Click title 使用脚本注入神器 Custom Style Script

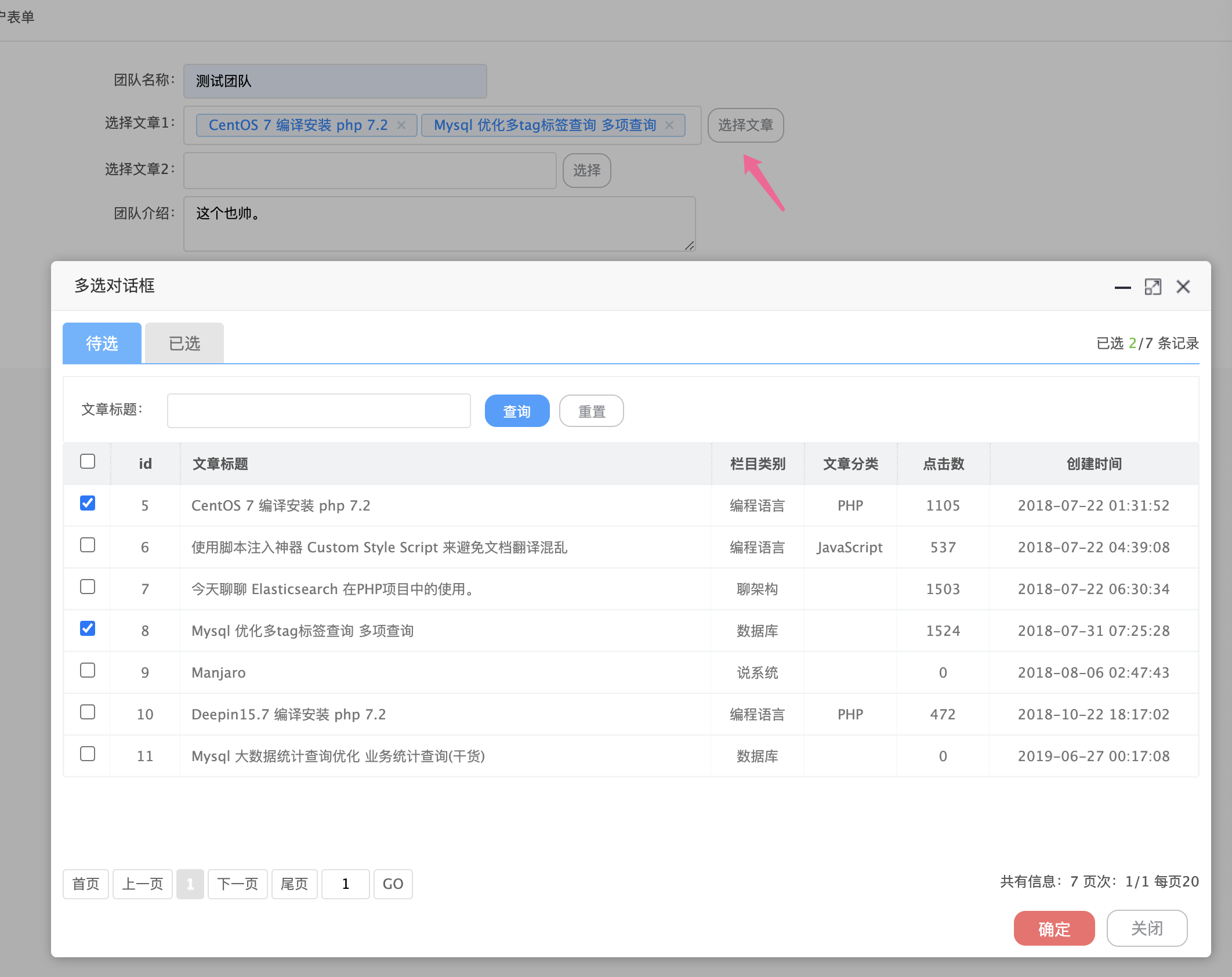[x=379, y=547]
